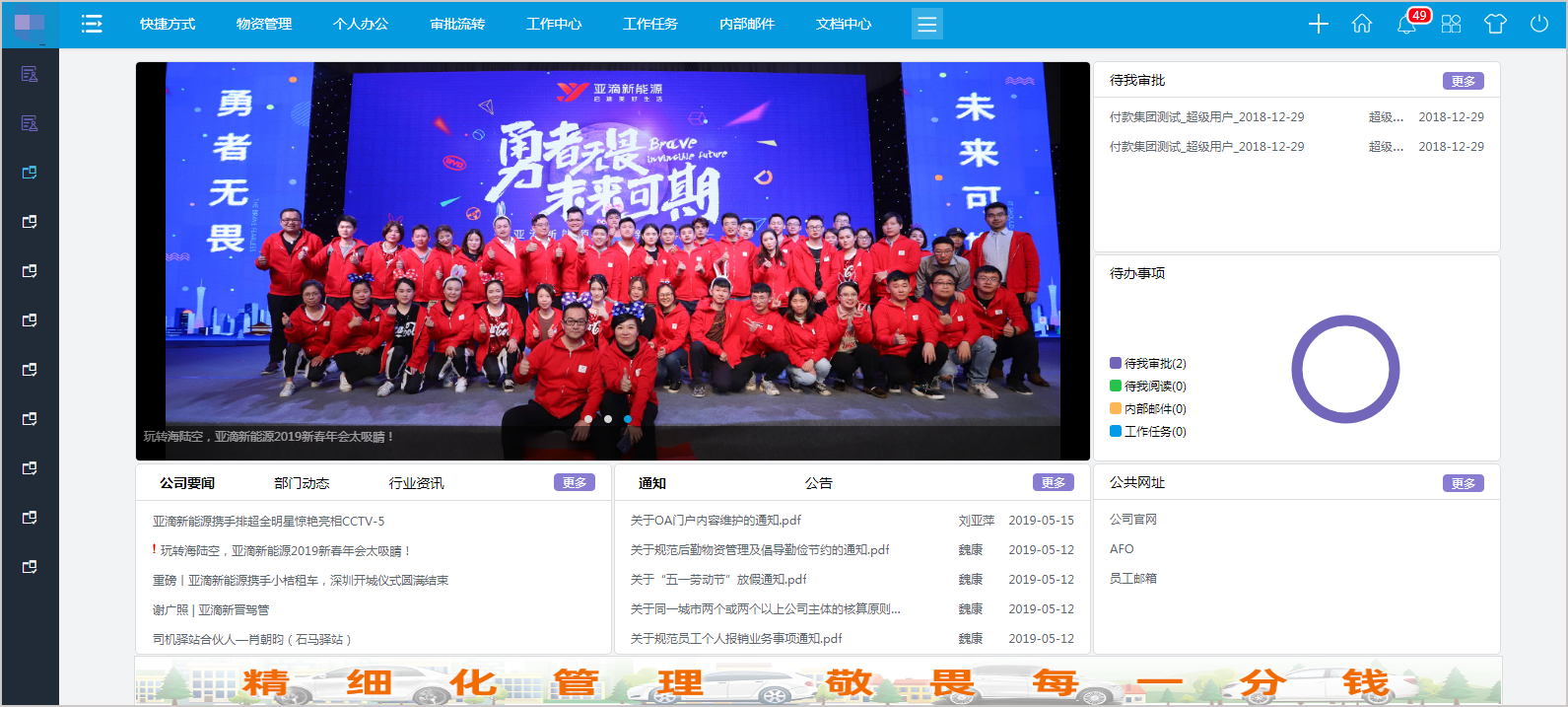Viewport: 1568px width, 707px height.
Task: Click 更多 in 通知 panel
Action: pyautogui.click(x=1054, y=482)
